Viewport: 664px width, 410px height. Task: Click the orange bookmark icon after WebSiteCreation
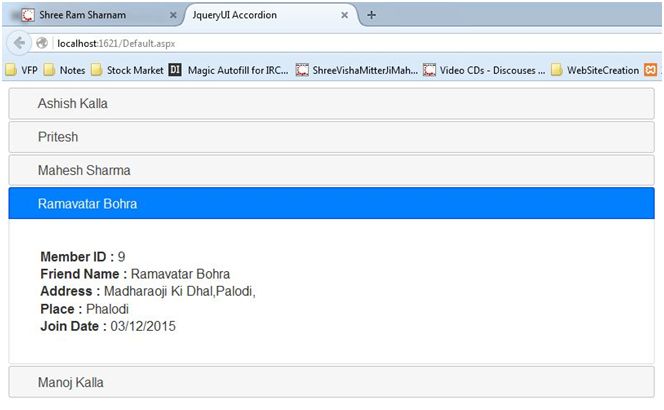click(650, 70)
